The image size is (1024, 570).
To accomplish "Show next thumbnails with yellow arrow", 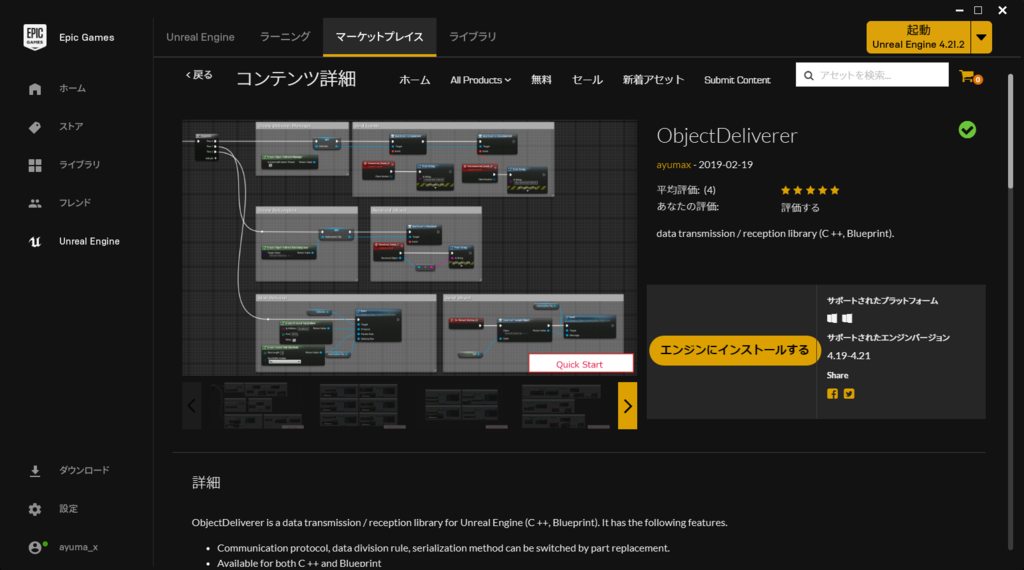I will click(x=628, y=405).
